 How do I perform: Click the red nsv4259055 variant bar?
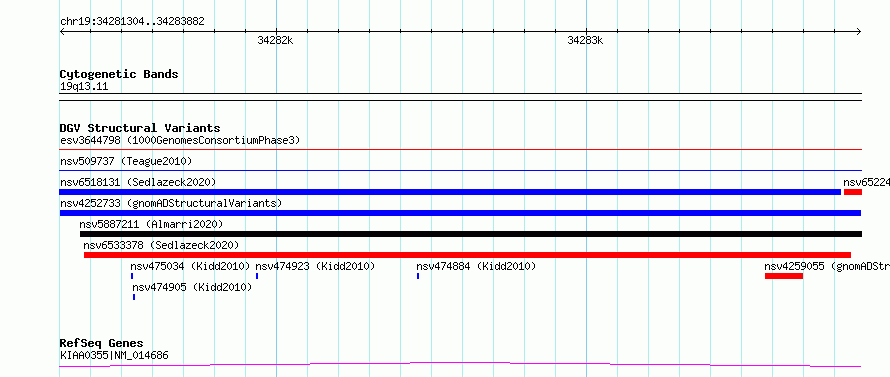pyautogui.click(x=784, y=276)
